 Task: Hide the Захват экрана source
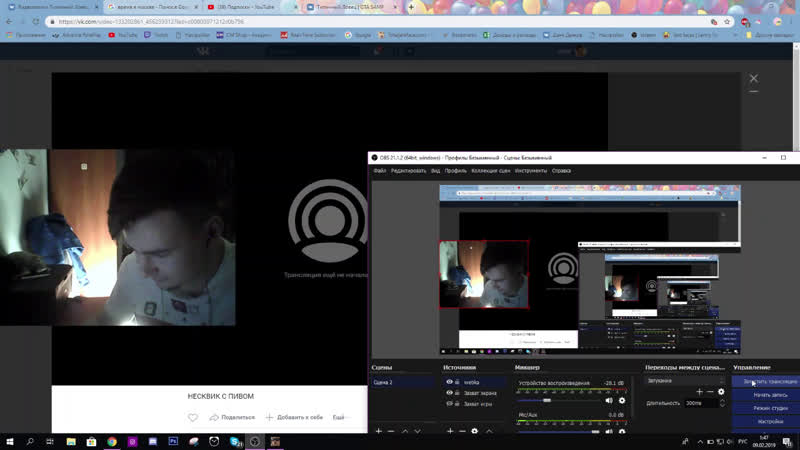449,393
